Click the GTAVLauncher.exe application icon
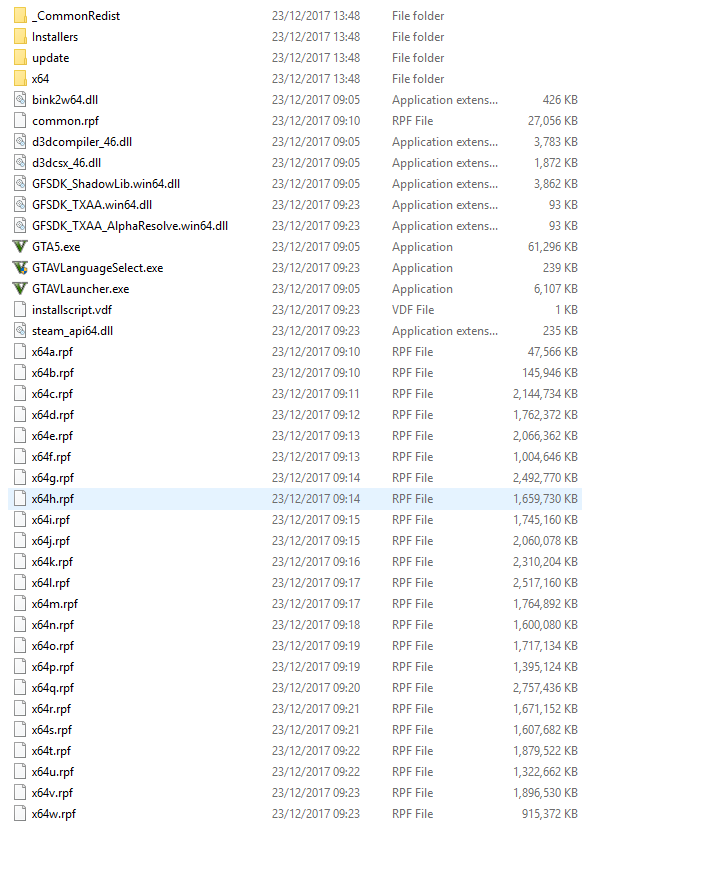Viewport: 716px width, 878px height. pos(20,289)
